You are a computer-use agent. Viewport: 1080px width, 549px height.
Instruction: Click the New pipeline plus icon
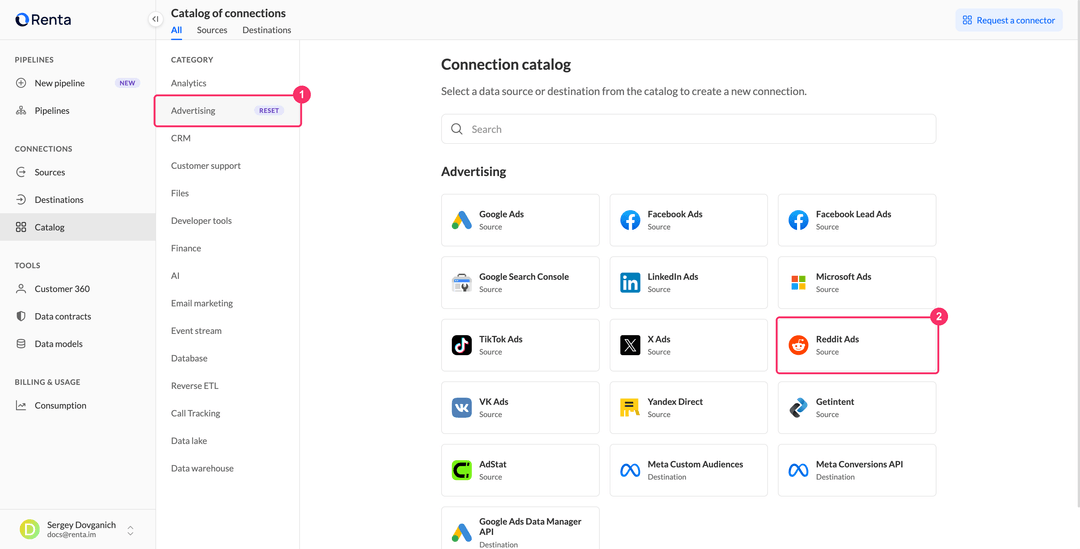[x=21, y=83]
